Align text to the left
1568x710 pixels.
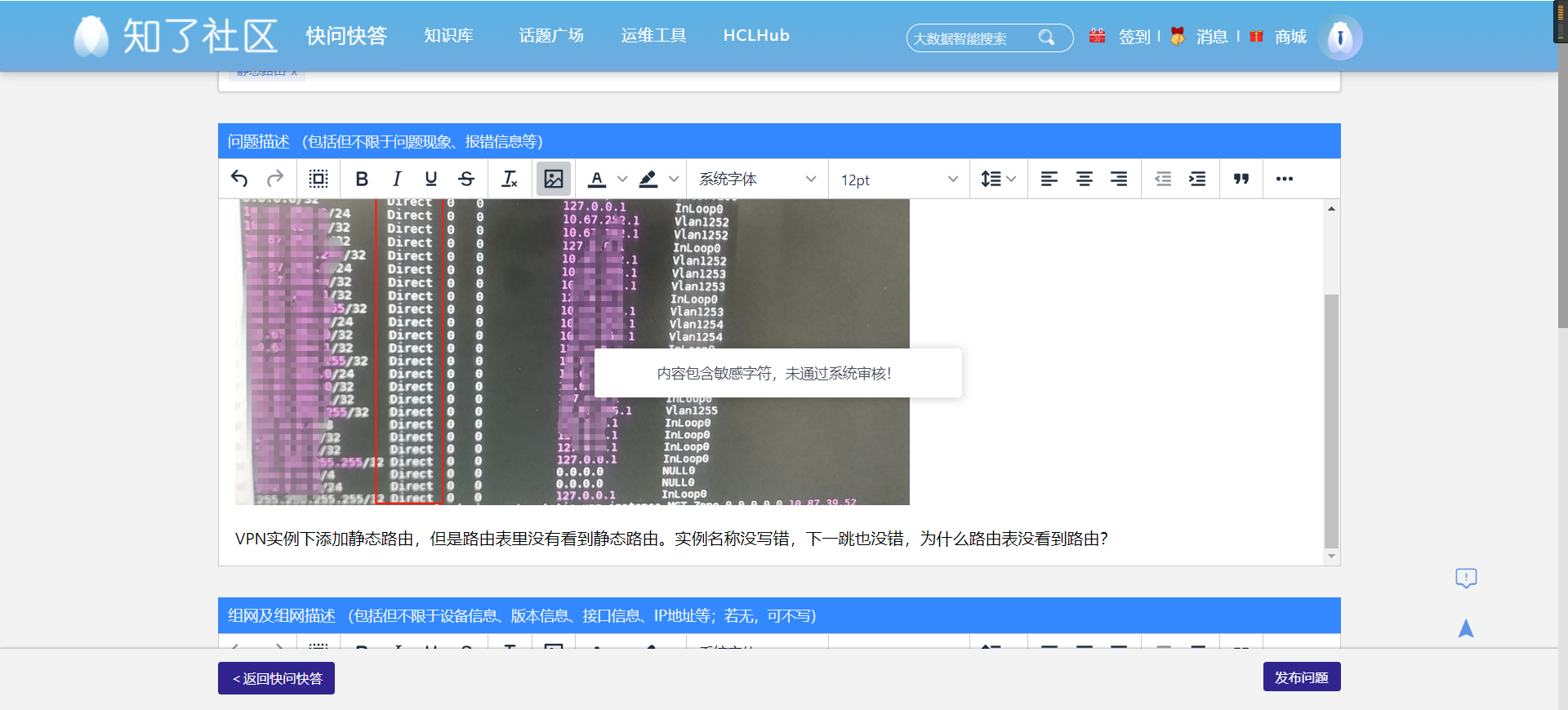pyautogui.click(x=1049, y=179)
